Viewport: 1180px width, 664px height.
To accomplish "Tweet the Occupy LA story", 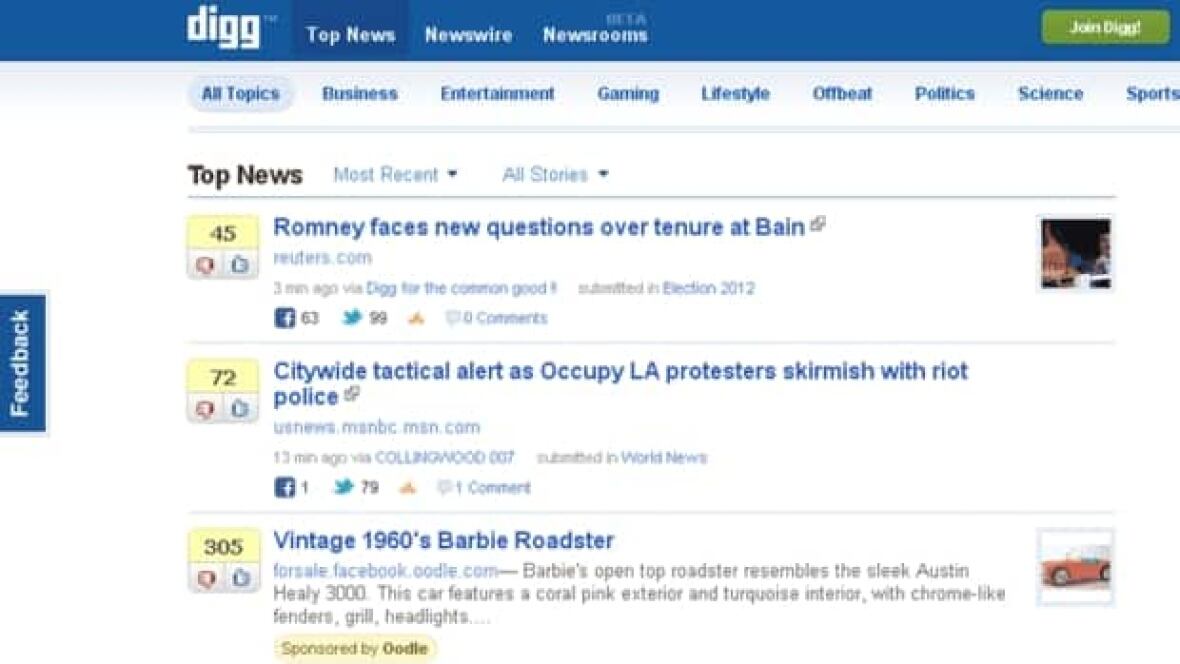I will click(344, 488).
